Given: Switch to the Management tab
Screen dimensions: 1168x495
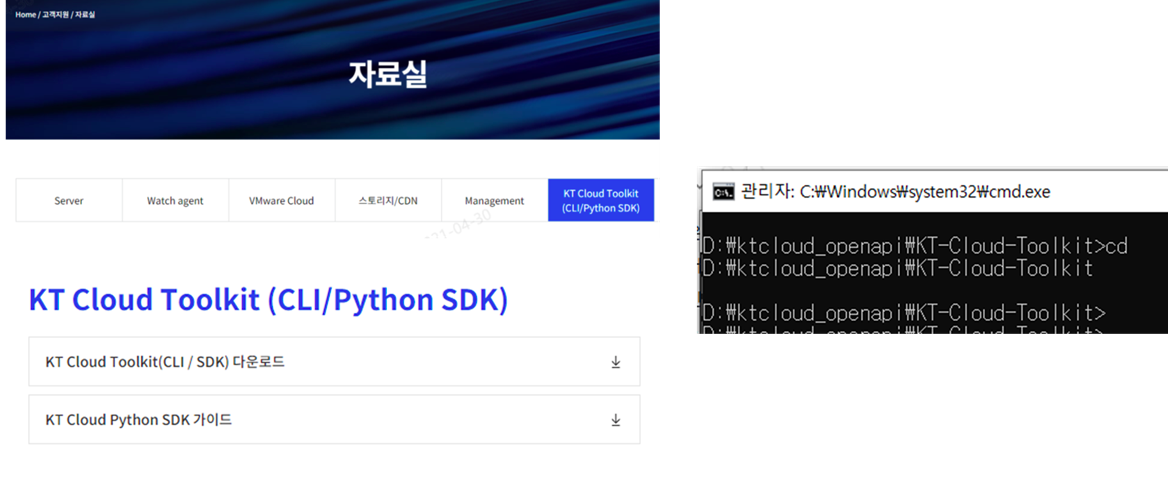Looking at the screenshot, I should point(495,200).
